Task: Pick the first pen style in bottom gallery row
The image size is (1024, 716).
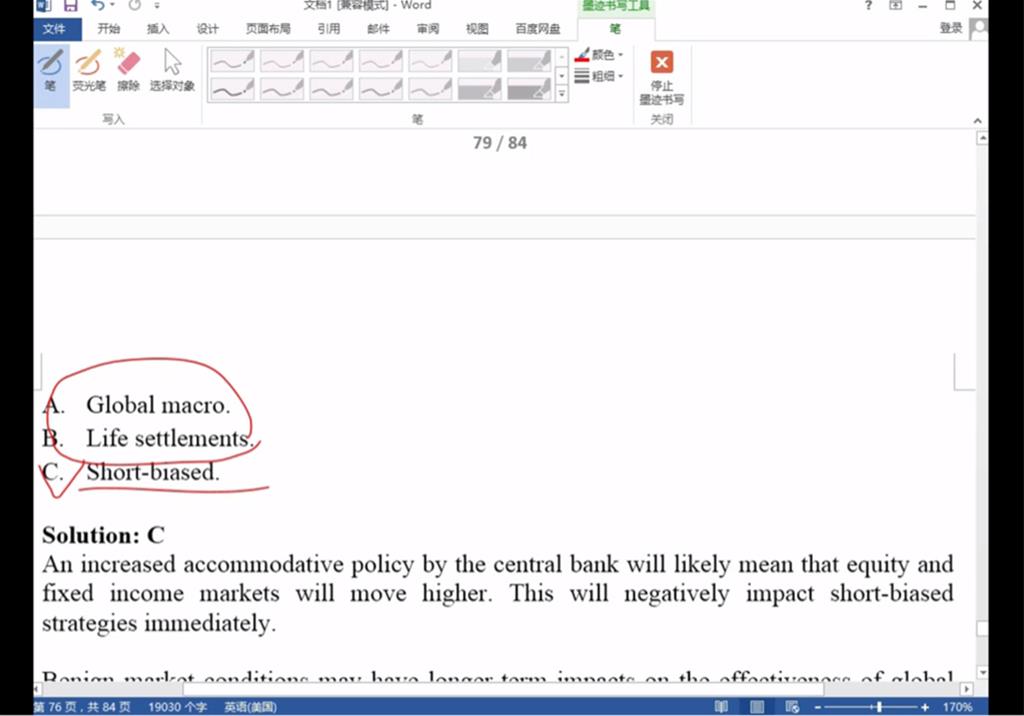Action: (232, 89)
